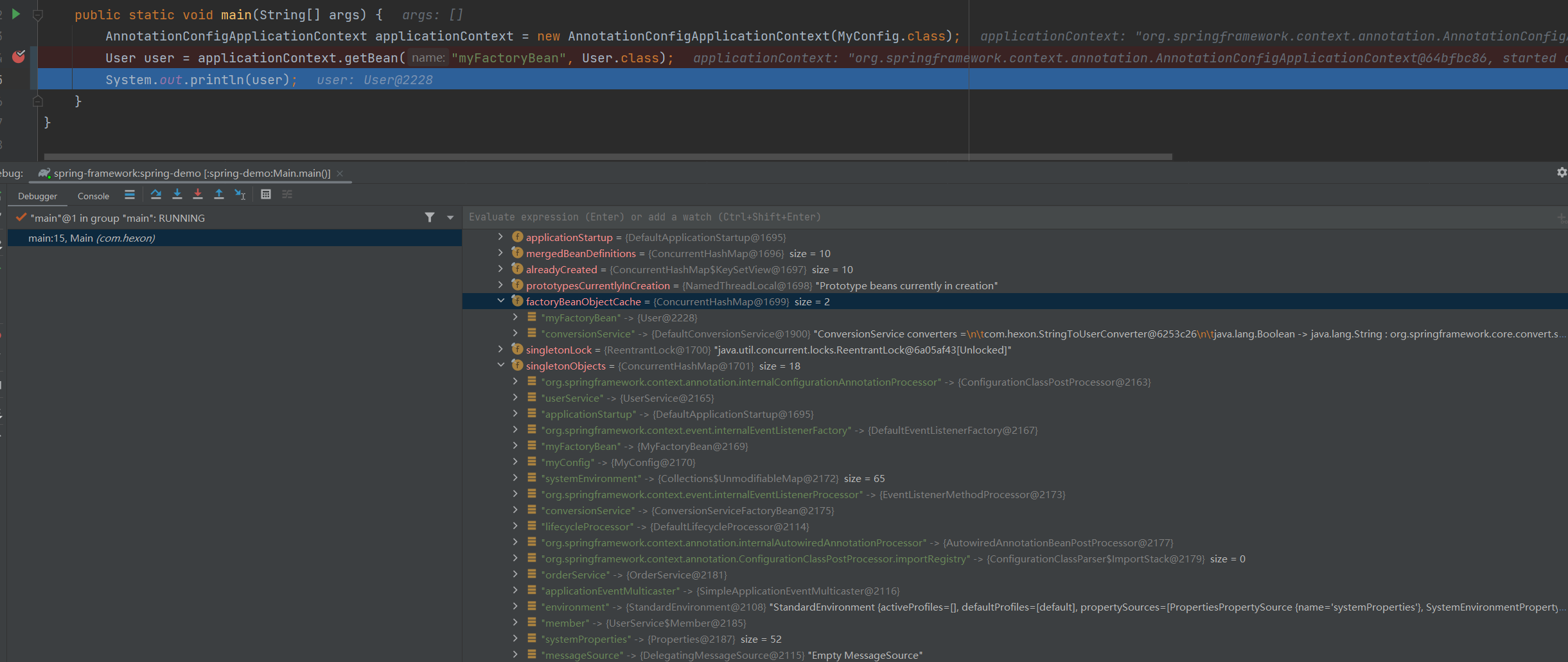The height and width of the screenshot is (662, 1568).
Task: Switch to the Console tab
Action: click(93, 196)
